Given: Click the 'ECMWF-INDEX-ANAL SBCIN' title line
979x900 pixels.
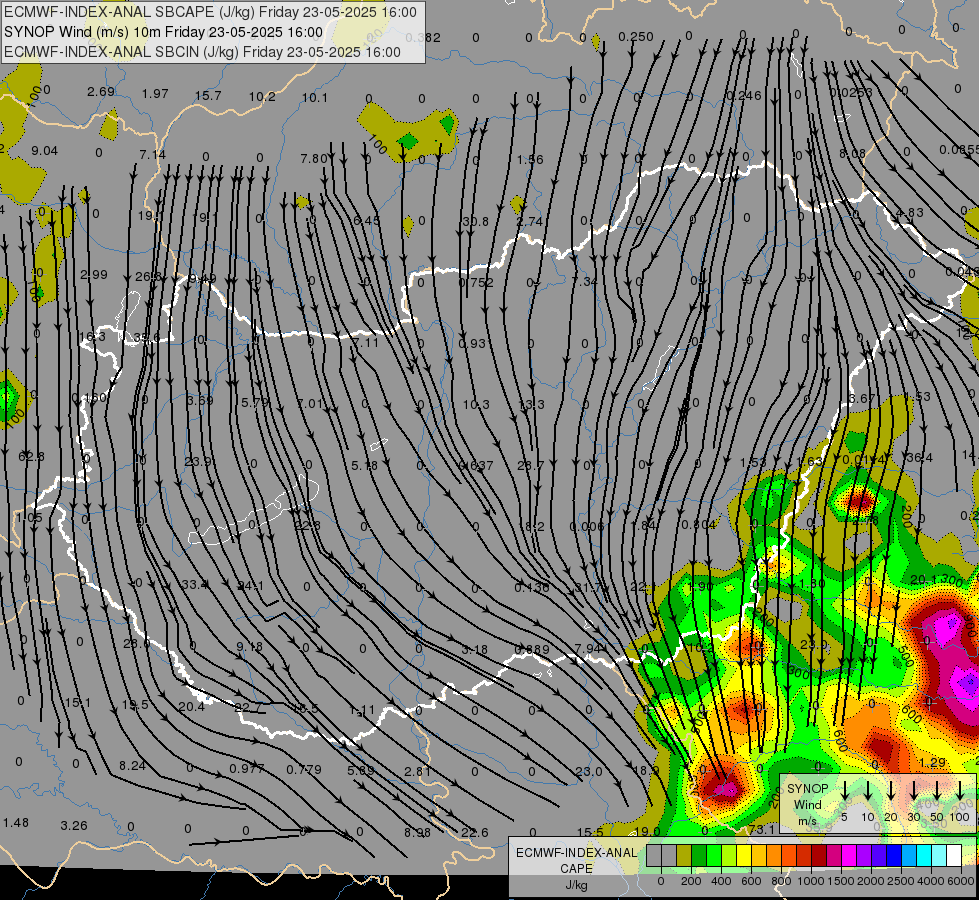Looking at the screenshot, I should coord(202,52).
